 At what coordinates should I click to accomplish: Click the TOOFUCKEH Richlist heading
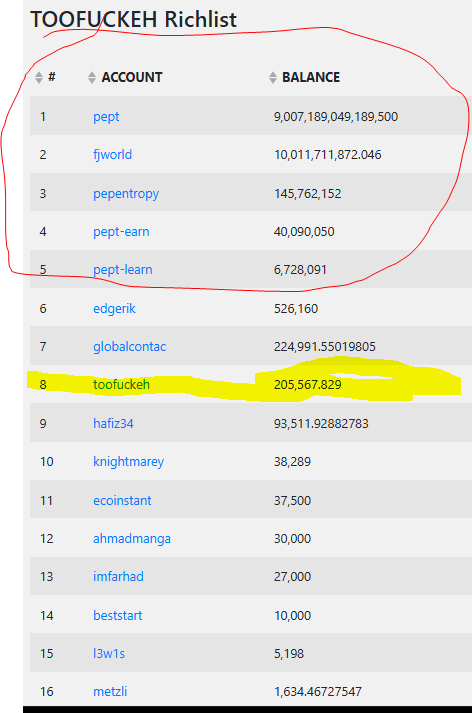133,20
